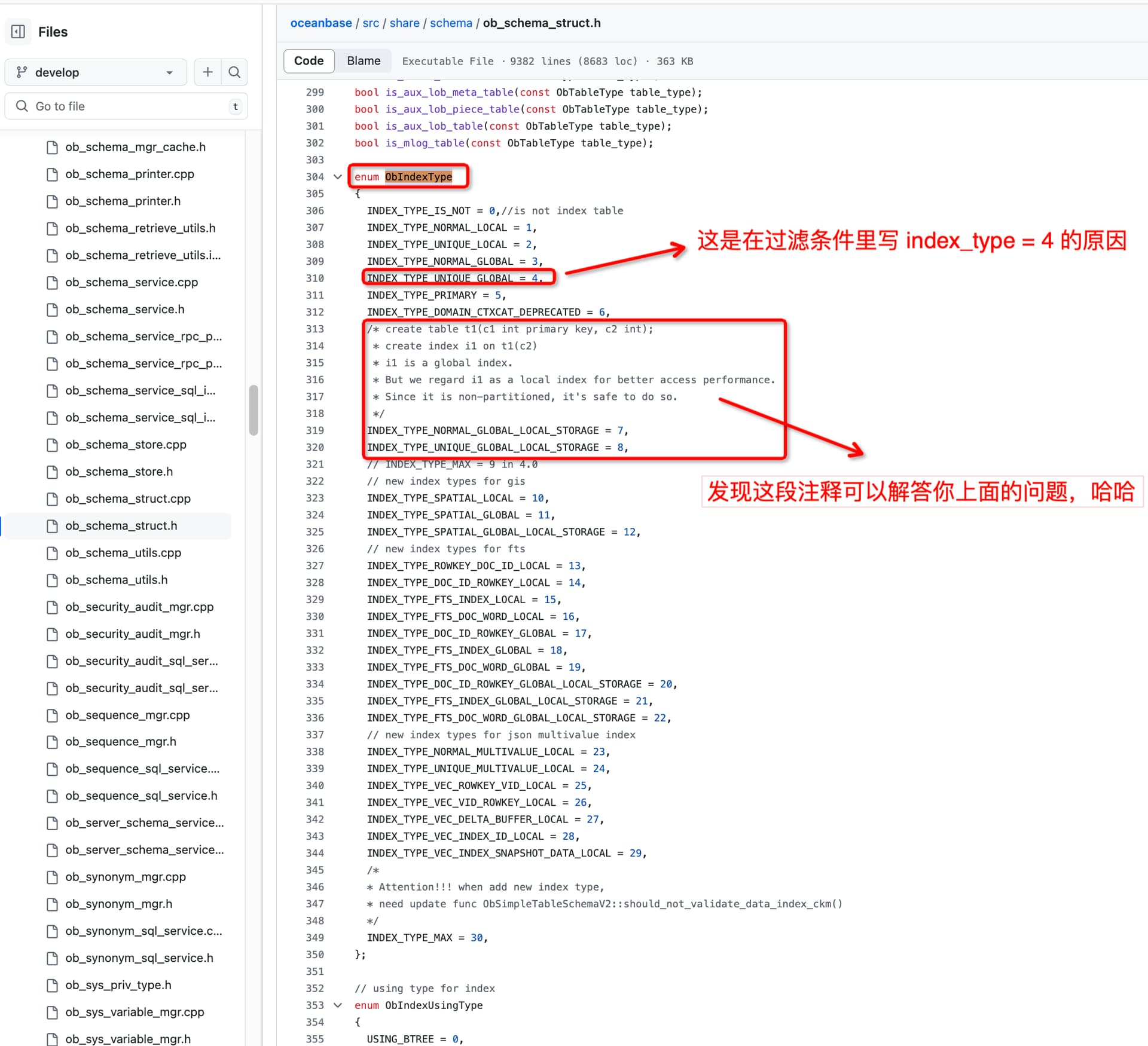This screenshot has width=1148, height=1046.
Task: Click file icon next to ob_schema_retrieve_utils.h
Action: tap(53, 228)
